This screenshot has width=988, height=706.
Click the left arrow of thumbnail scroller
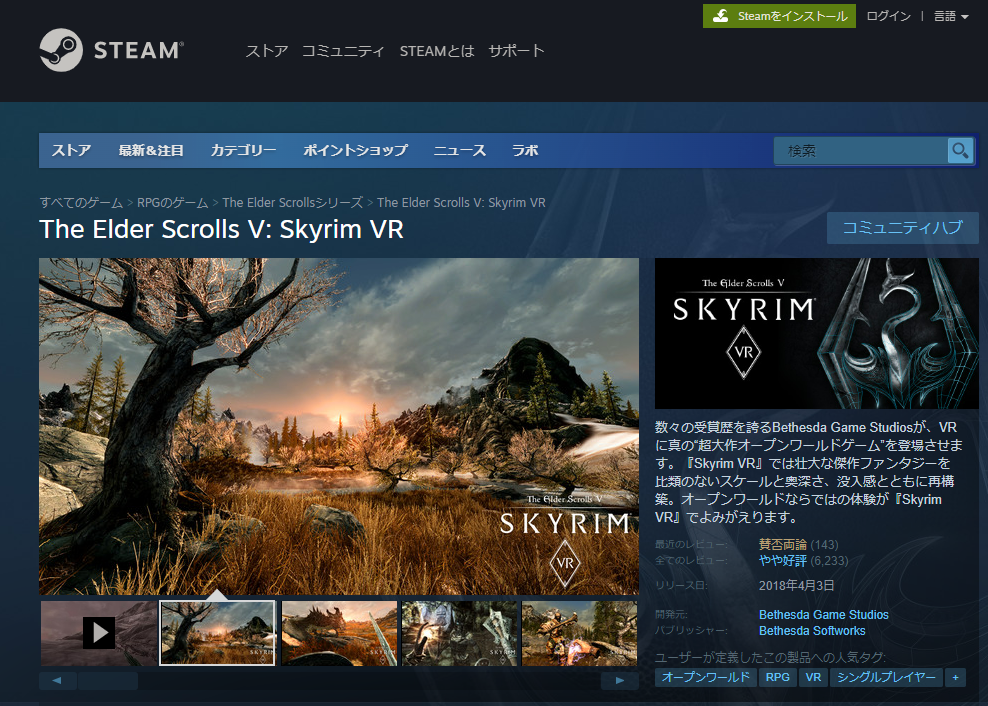click(x=57, y=680)
